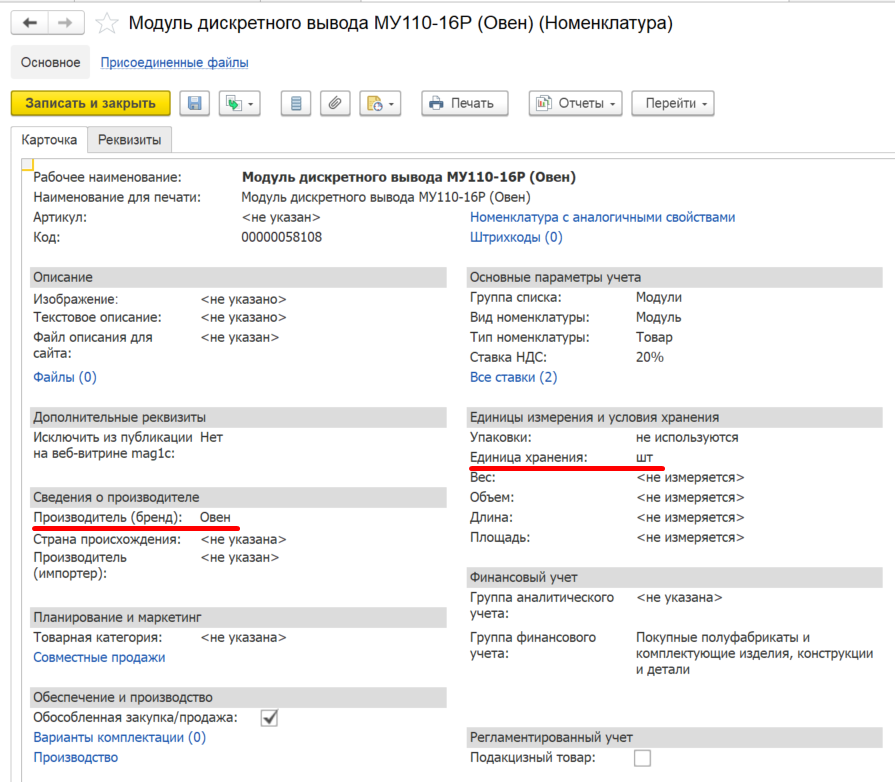
Task: Select the Карточка tab
Action: (x=49, y=140)
